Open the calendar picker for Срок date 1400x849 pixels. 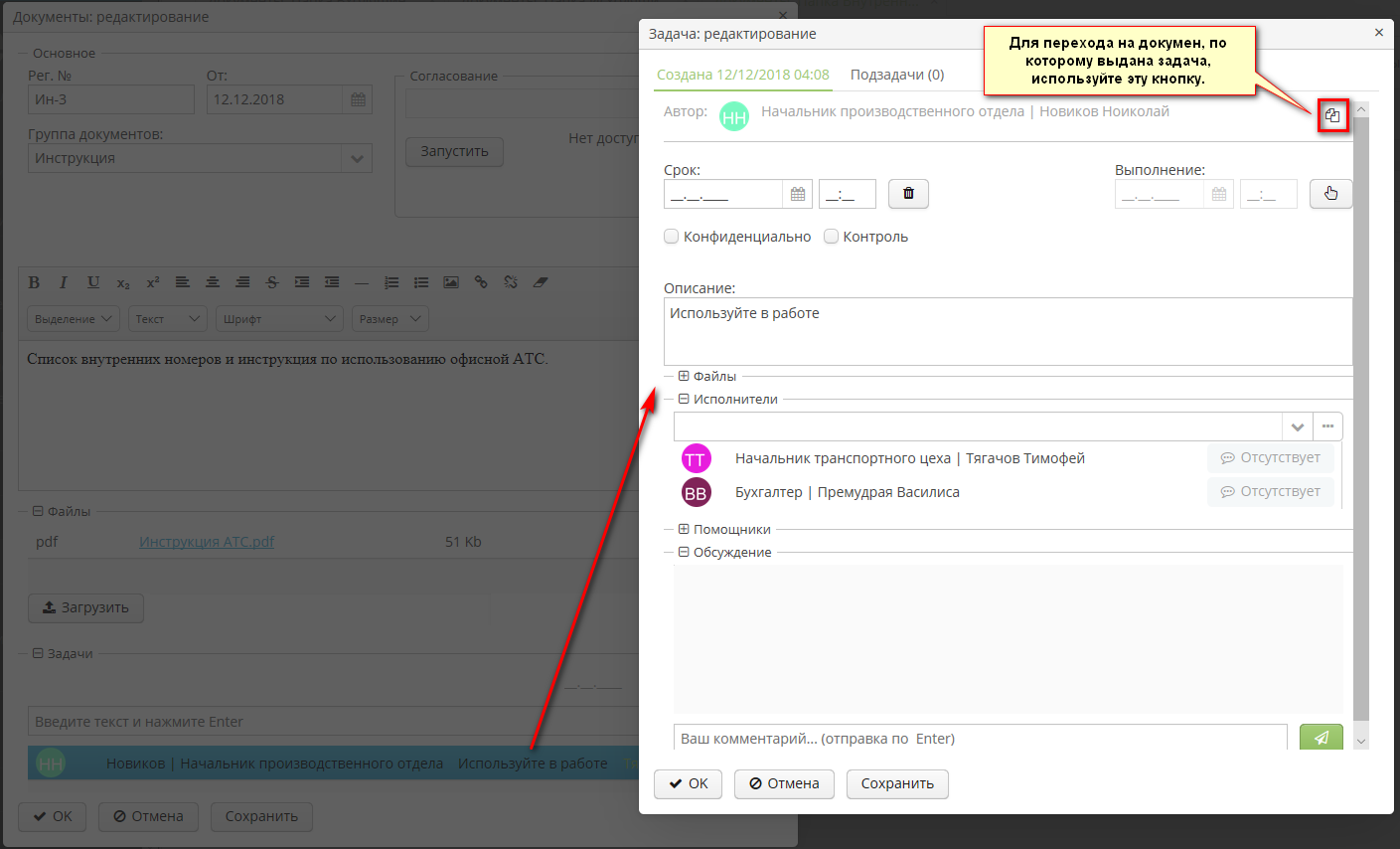pyautogui.click(x=798, y=195)
